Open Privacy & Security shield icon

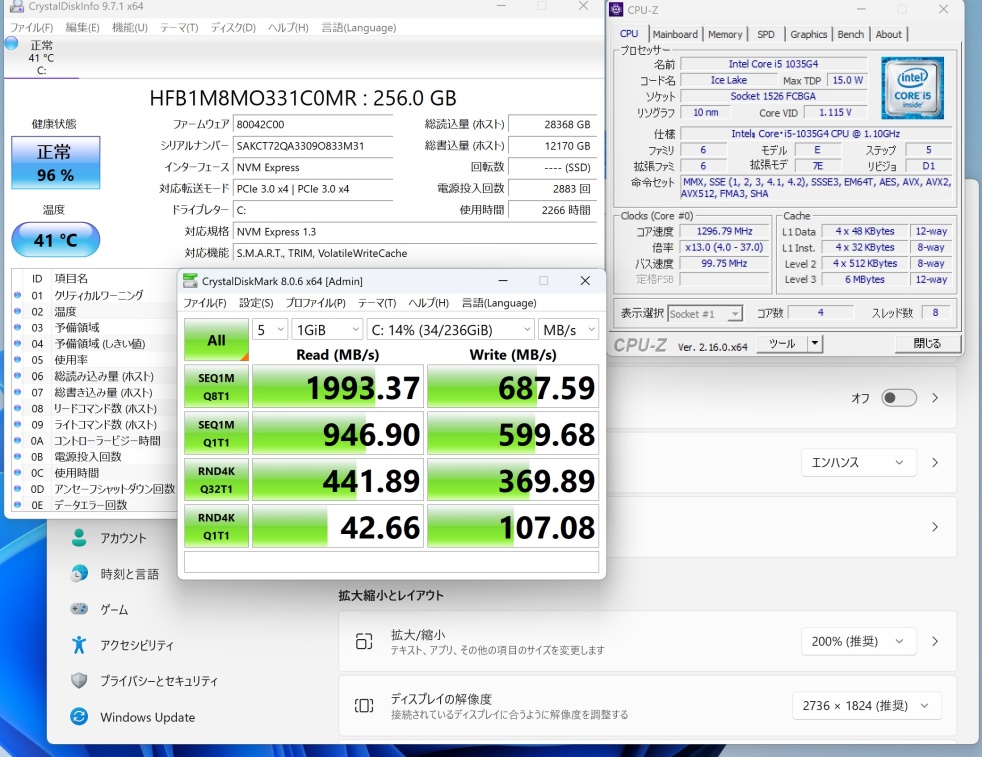coord(79,681)
